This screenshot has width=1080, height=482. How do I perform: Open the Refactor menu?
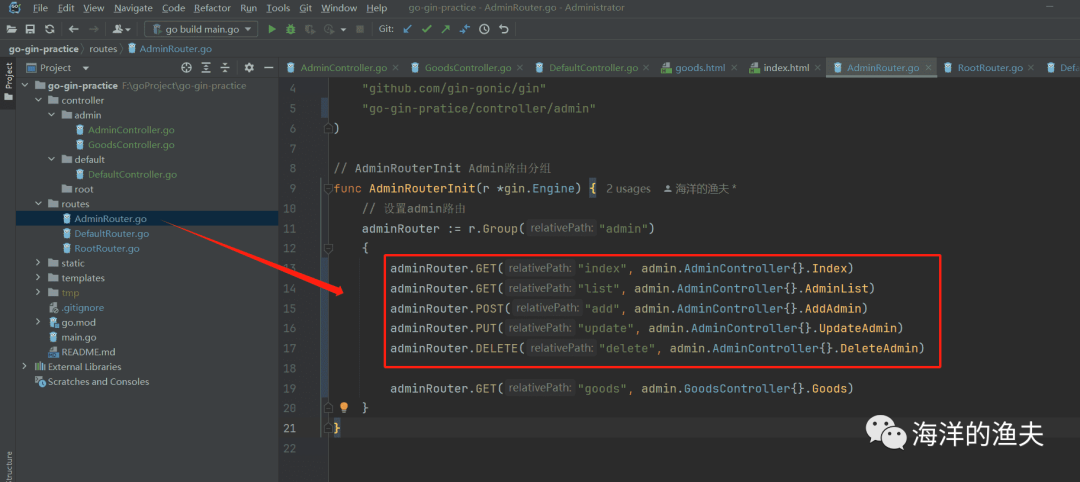pyautogui.click(x=212, y=8)
